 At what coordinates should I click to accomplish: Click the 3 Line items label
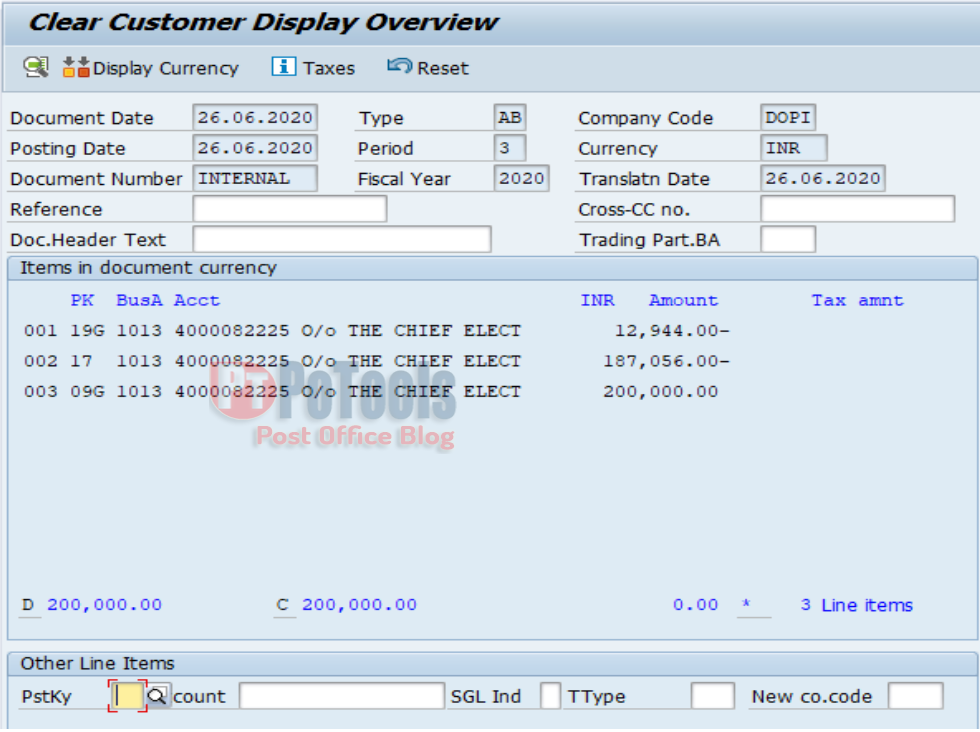tap(855, 605)
